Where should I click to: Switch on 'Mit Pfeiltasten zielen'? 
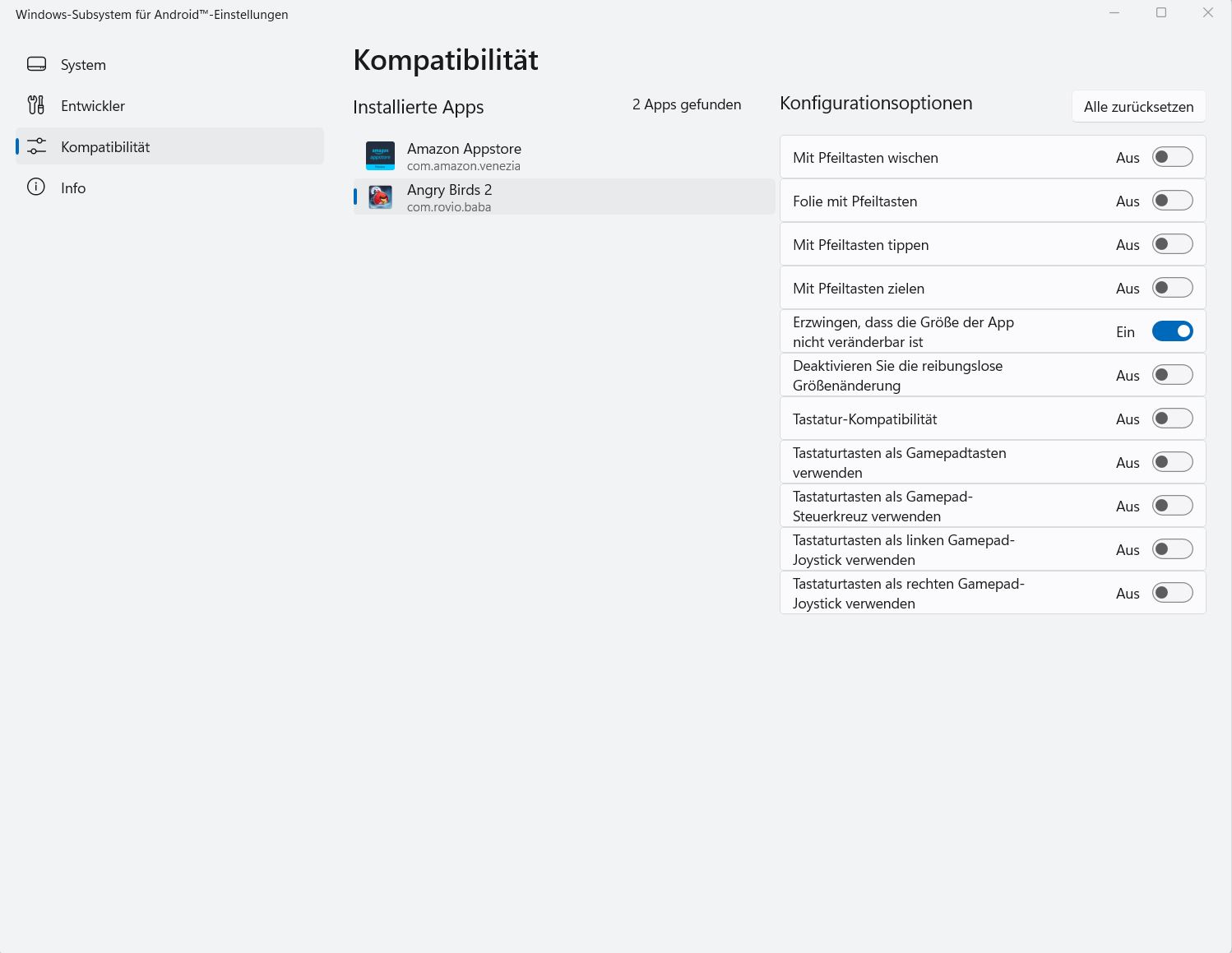point(1172,288)
